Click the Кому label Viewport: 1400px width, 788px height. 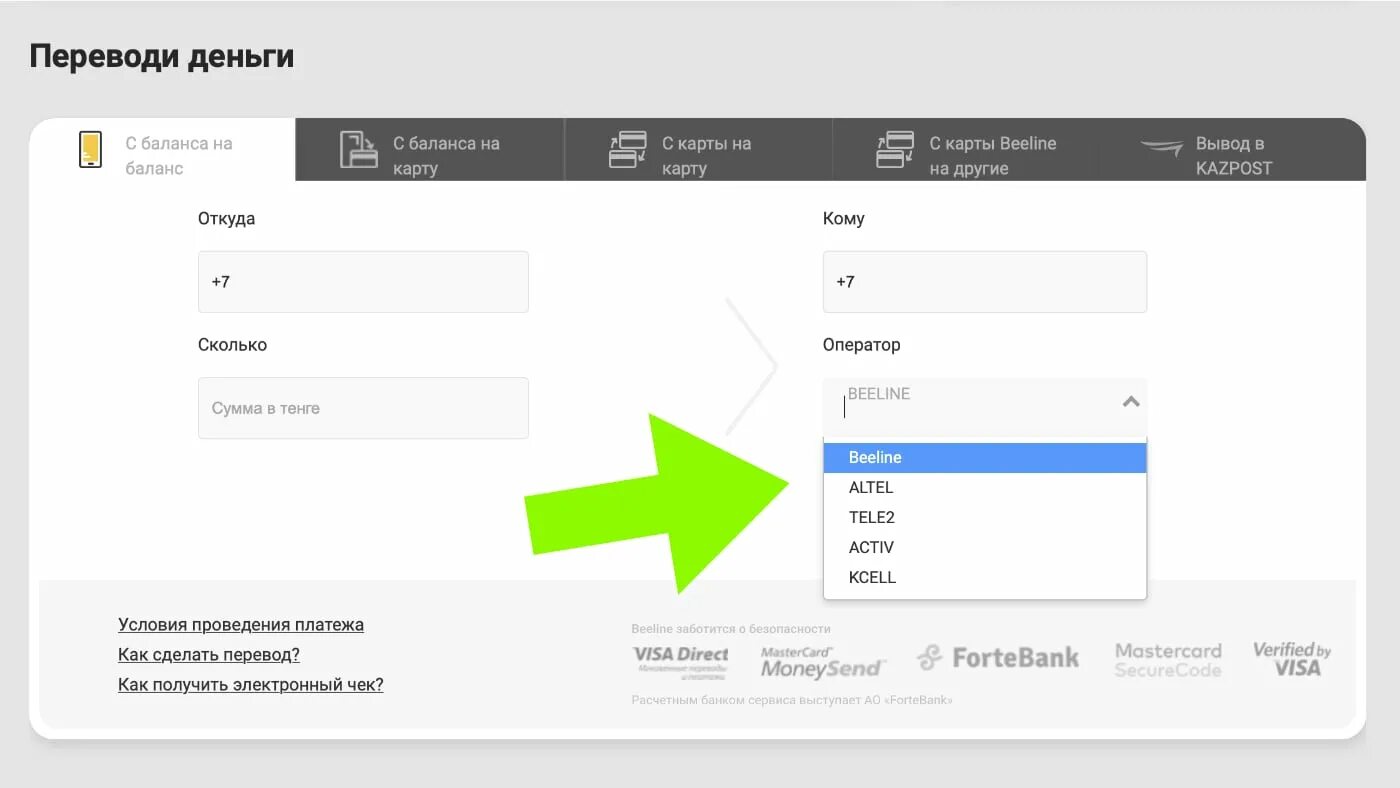coord(844,219)
